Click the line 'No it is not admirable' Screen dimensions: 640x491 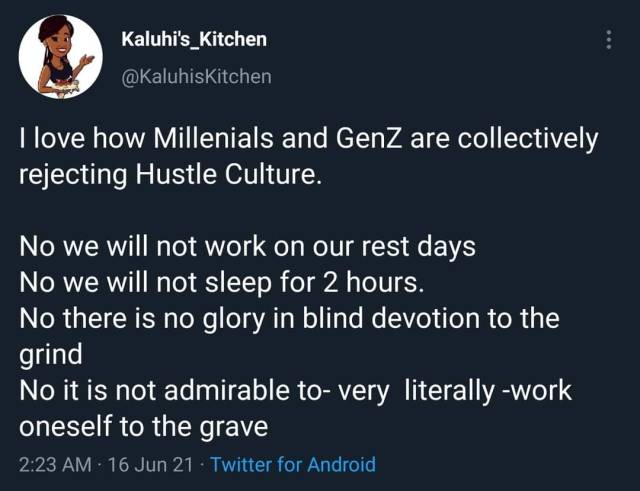tap(295, 391)
